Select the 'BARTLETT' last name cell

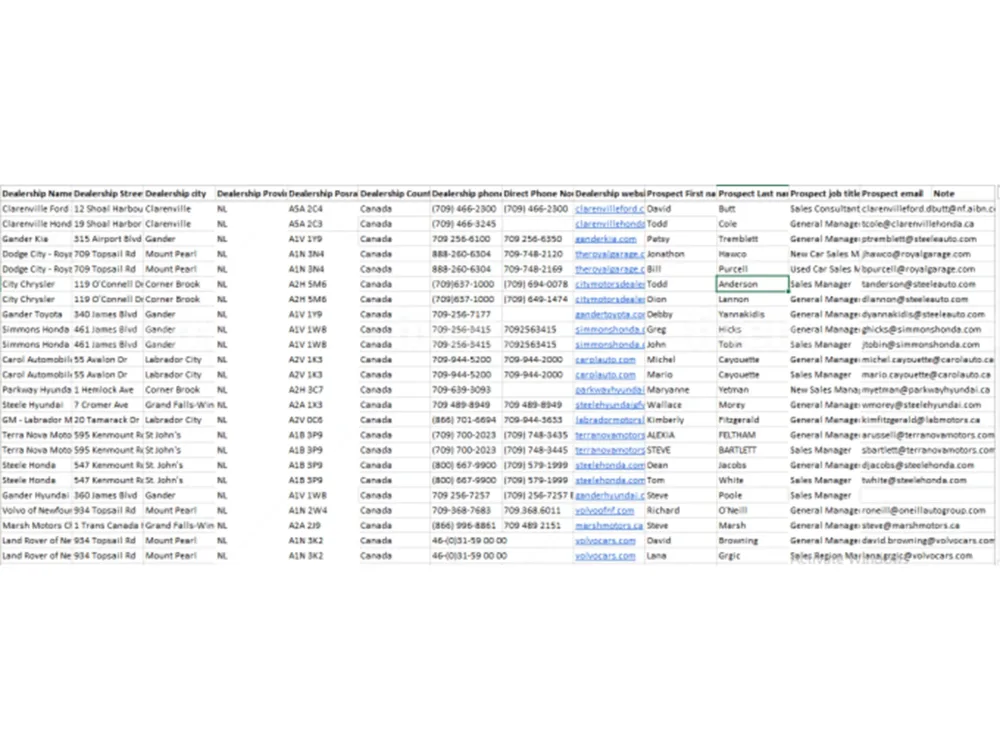click(x=753, y=450)
